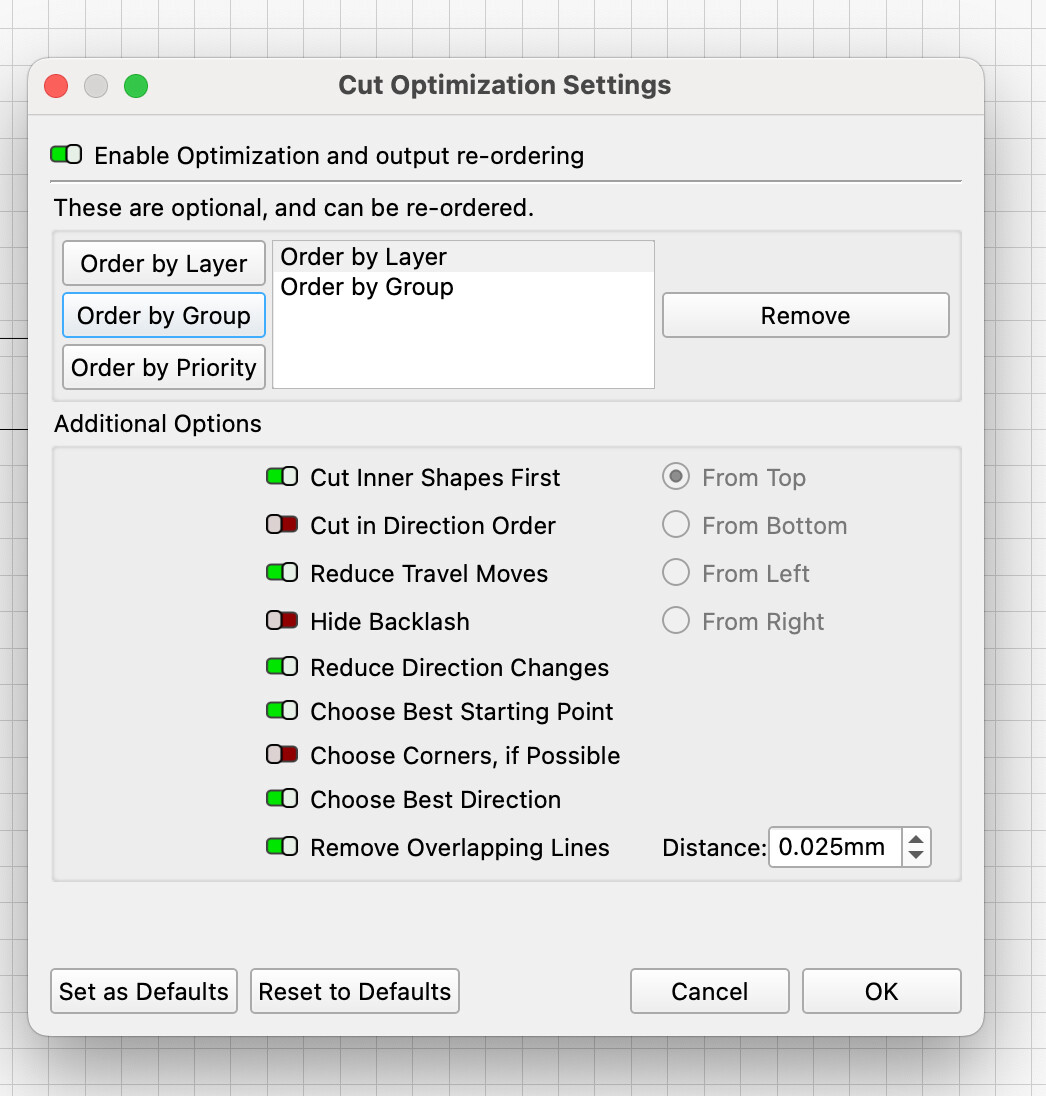Turn off Reduce Travel Moves

click(x=282, y=573)
